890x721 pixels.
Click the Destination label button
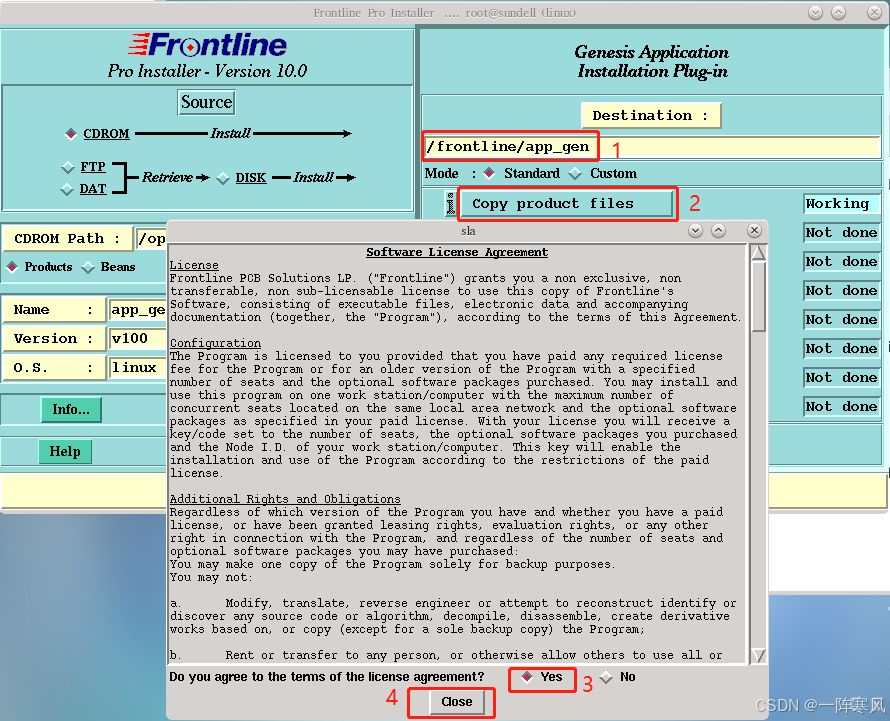click(650, 116)
